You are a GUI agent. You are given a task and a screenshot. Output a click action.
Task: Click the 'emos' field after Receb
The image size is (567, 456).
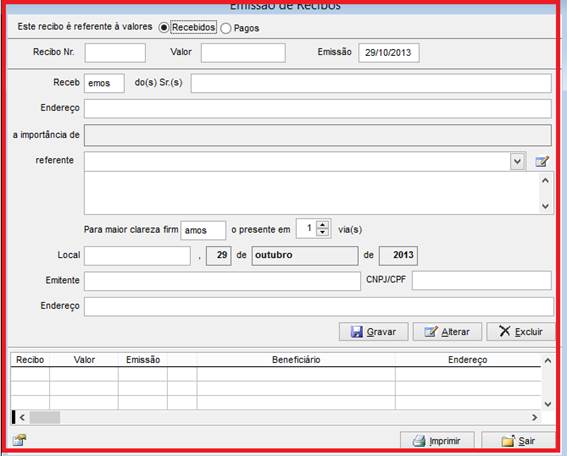pyautogui.click(x=104, y=83)
